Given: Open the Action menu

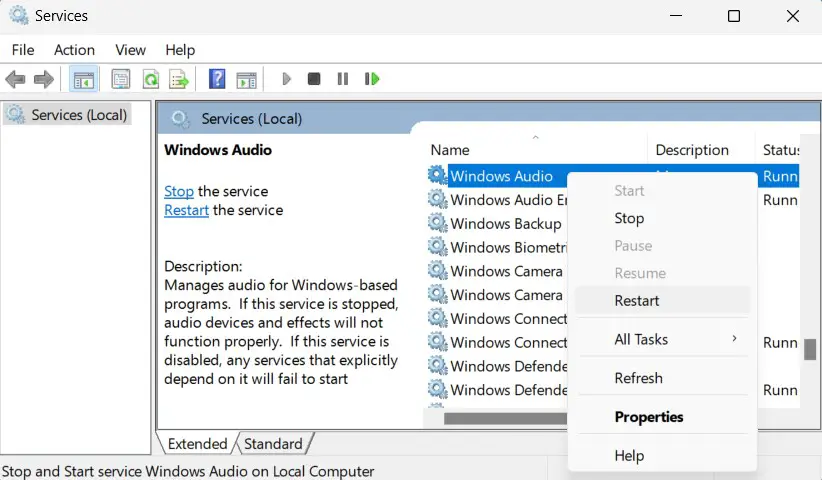Looking at the screenshot, I should (x=74, y=50).
